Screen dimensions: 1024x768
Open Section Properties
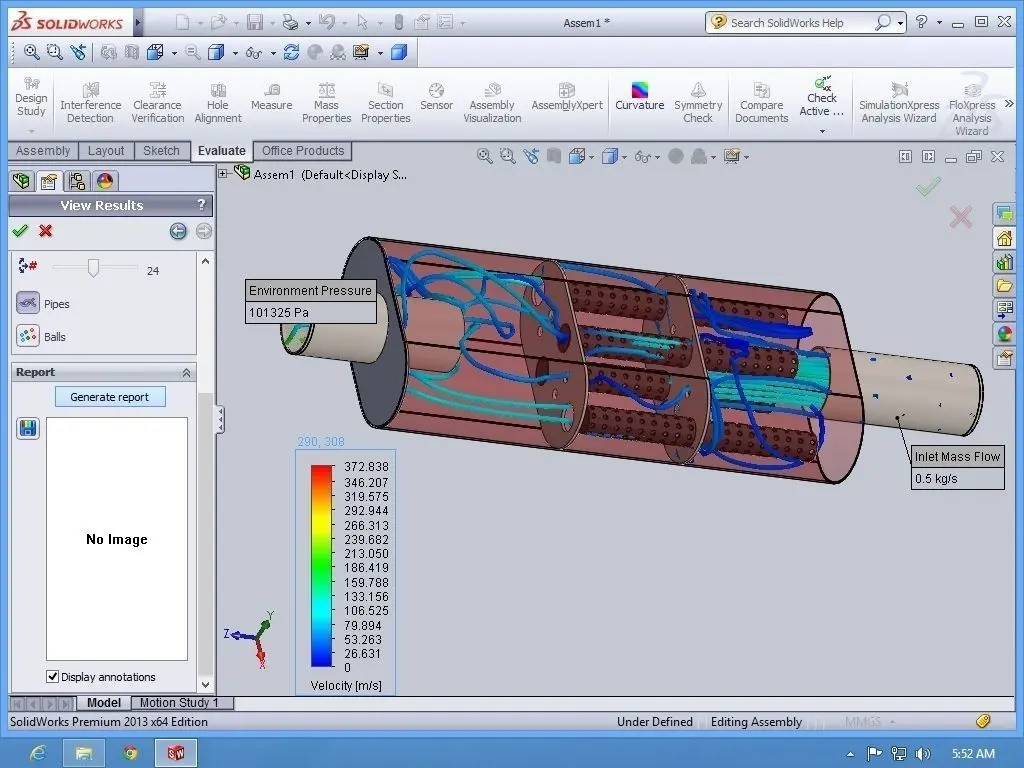(x=385, y=103)
